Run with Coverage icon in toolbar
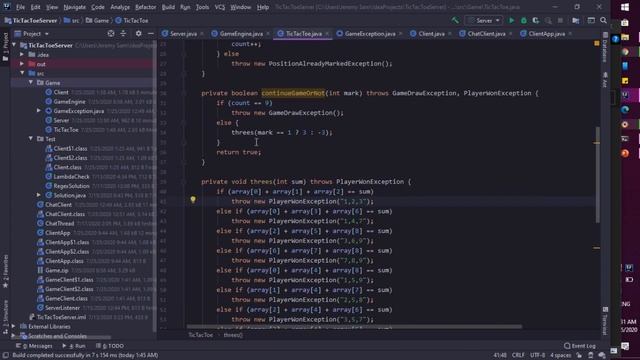Viewport: 640px width, 360px height. 536,20
